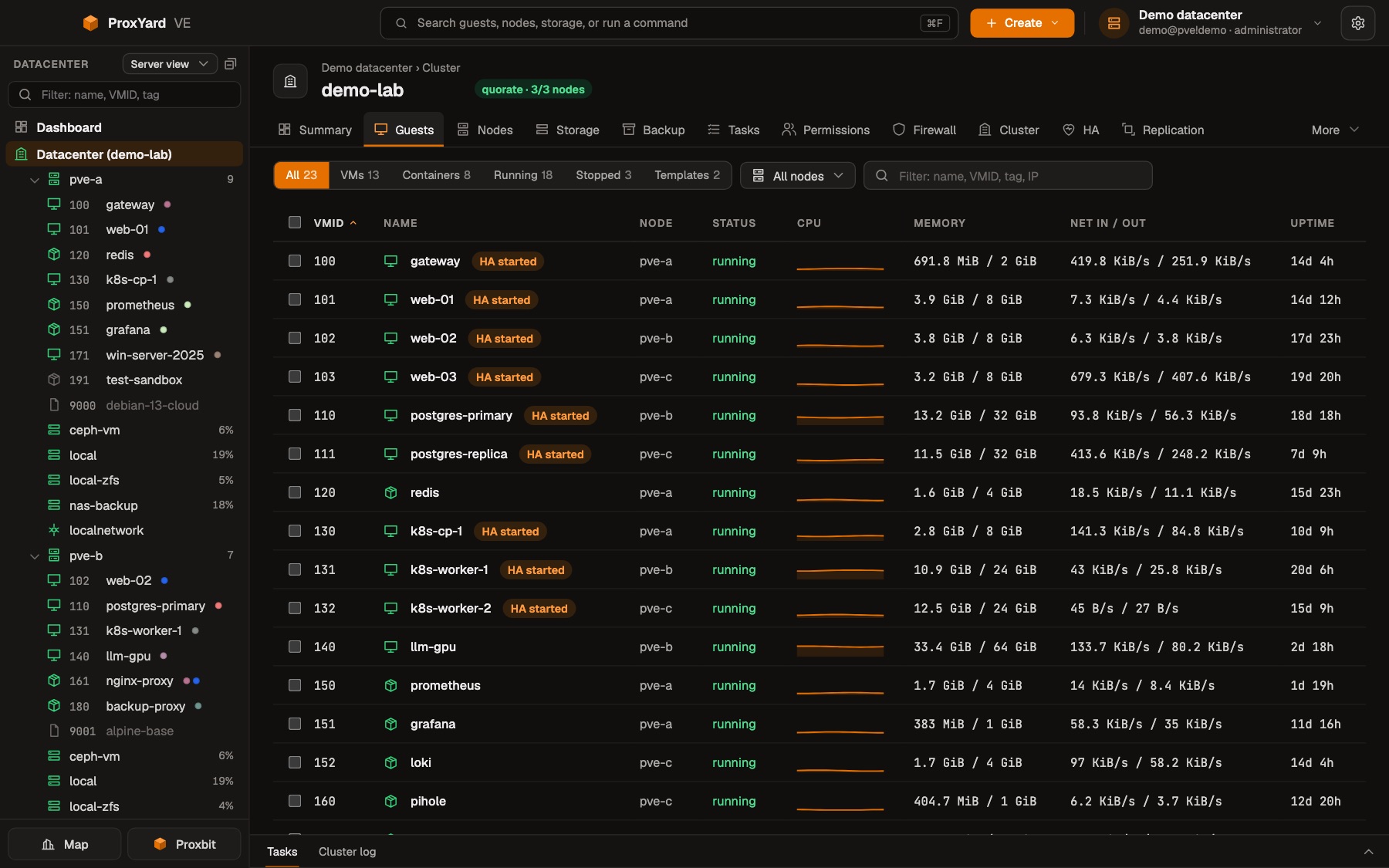The height and width of the screenshot is (868, 1389).
Task: Click the collapse-tree icon next to Server view
Action: tap(230, 64)
